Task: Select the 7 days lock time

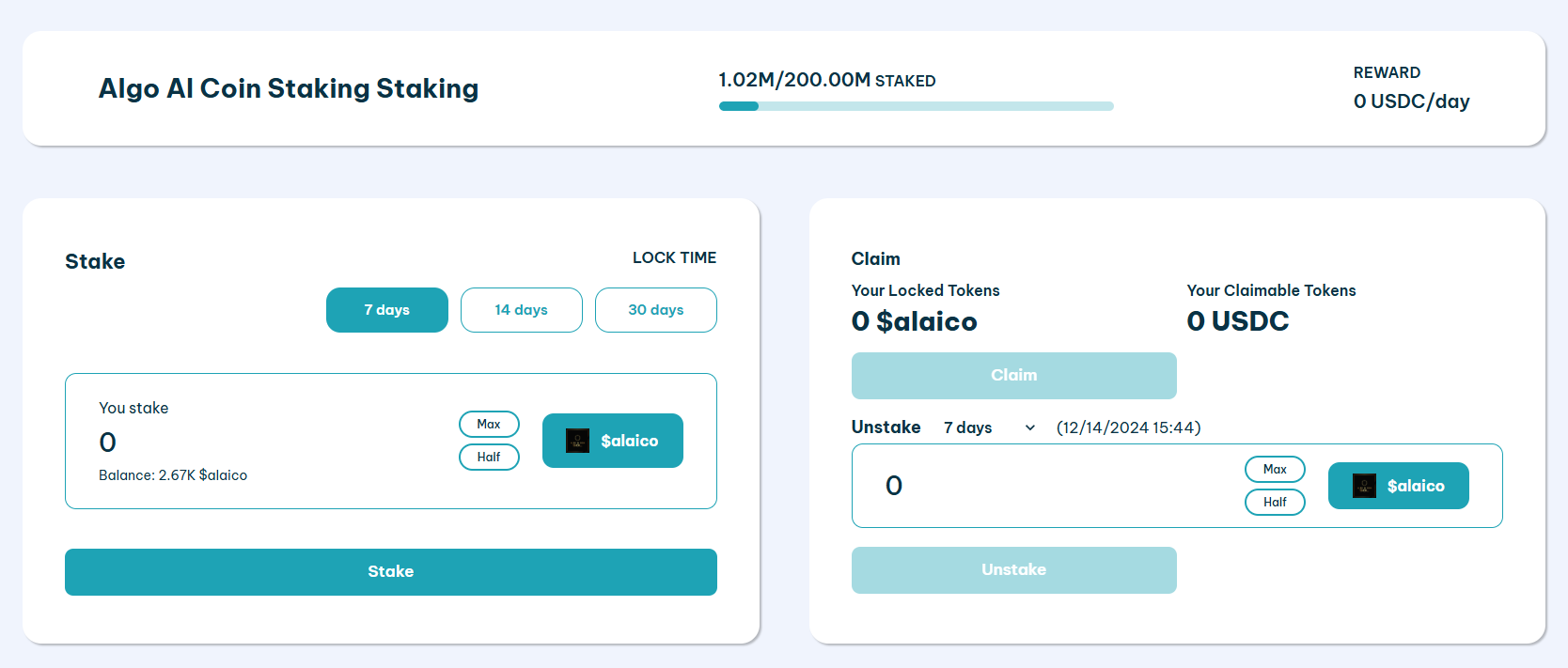Action: tap(387, 310)
